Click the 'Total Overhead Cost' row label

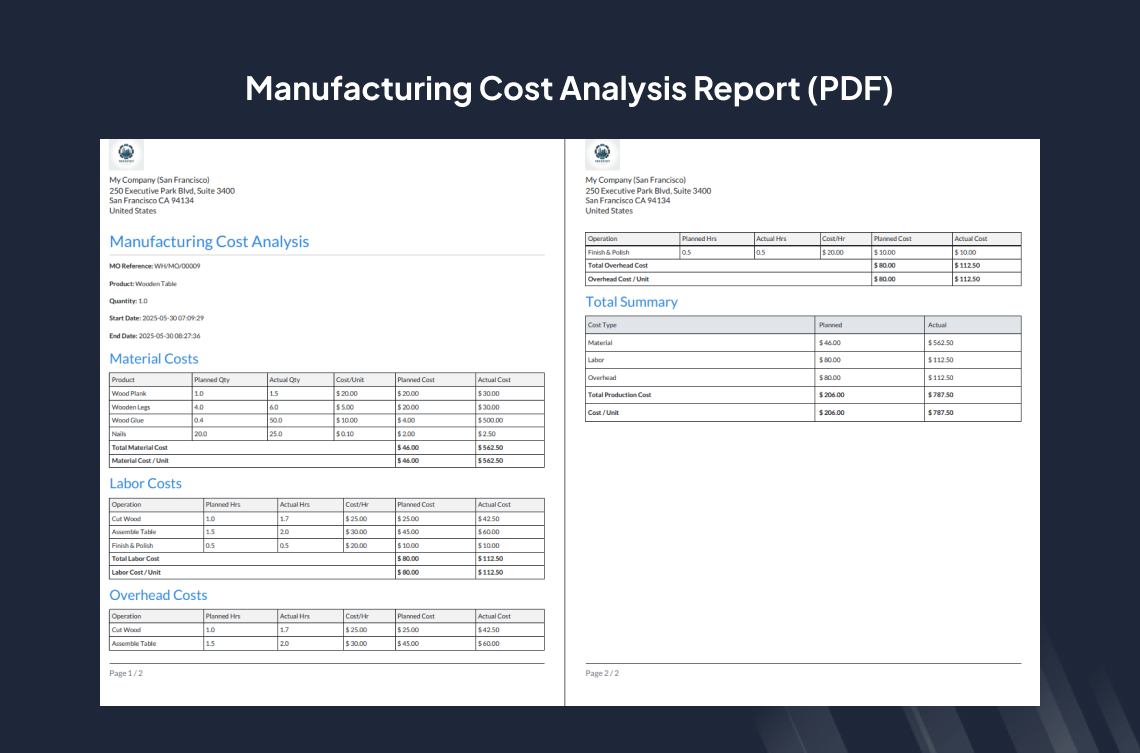617,266
